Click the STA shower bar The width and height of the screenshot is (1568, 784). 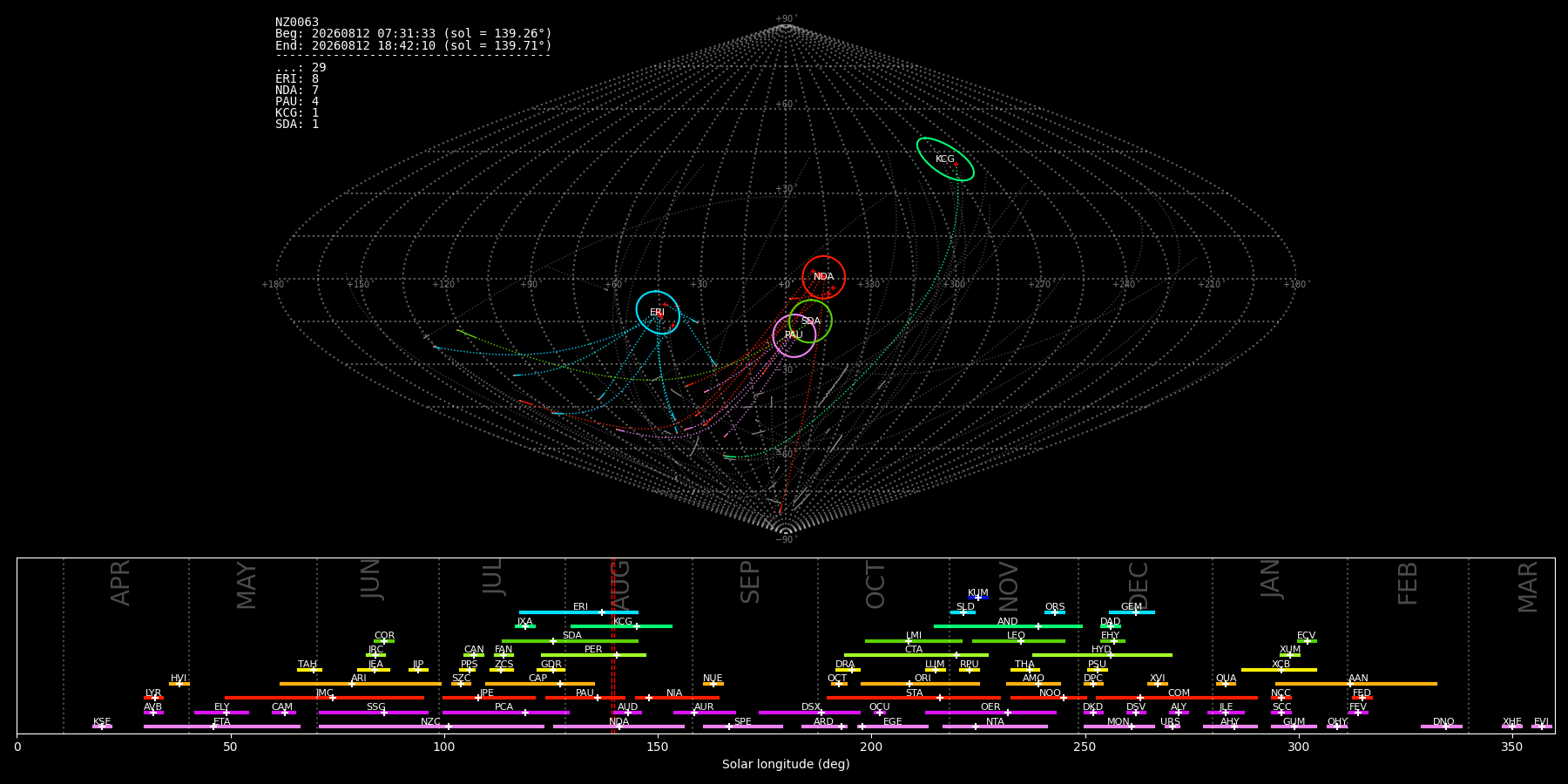(914, 698)
